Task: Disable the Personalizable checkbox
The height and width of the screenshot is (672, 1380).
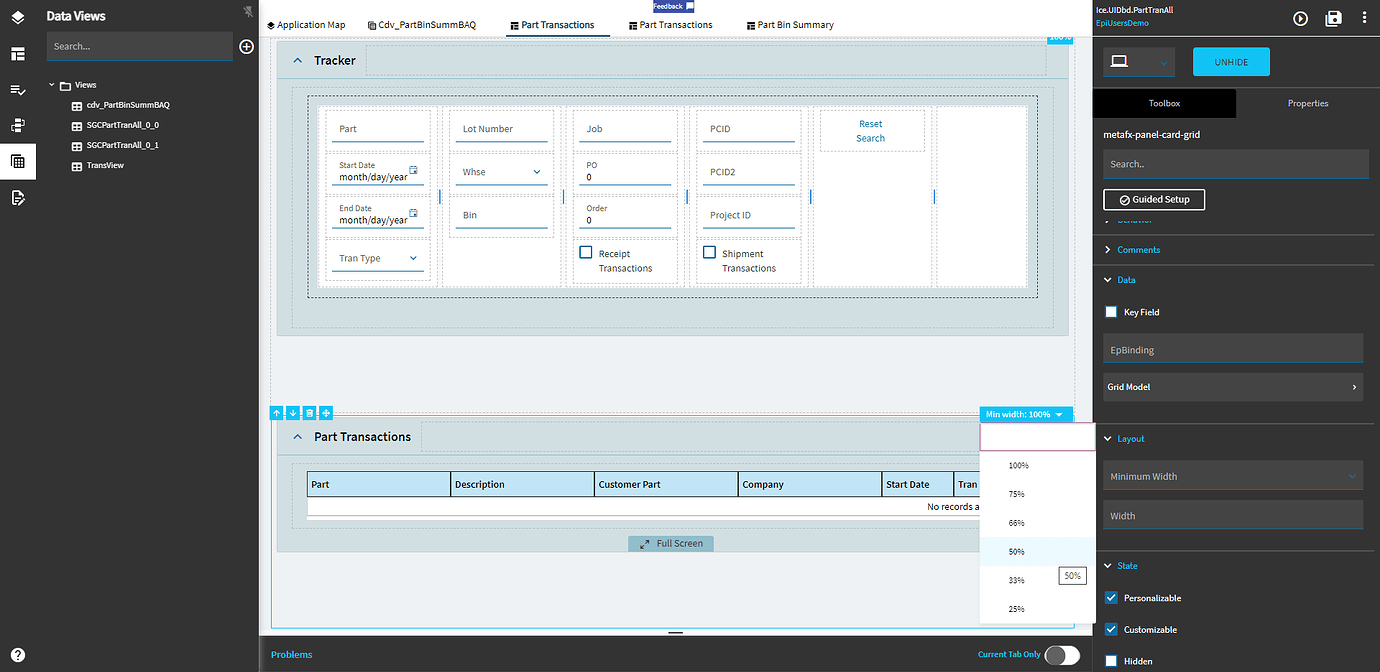Action: click(1110, 597)
